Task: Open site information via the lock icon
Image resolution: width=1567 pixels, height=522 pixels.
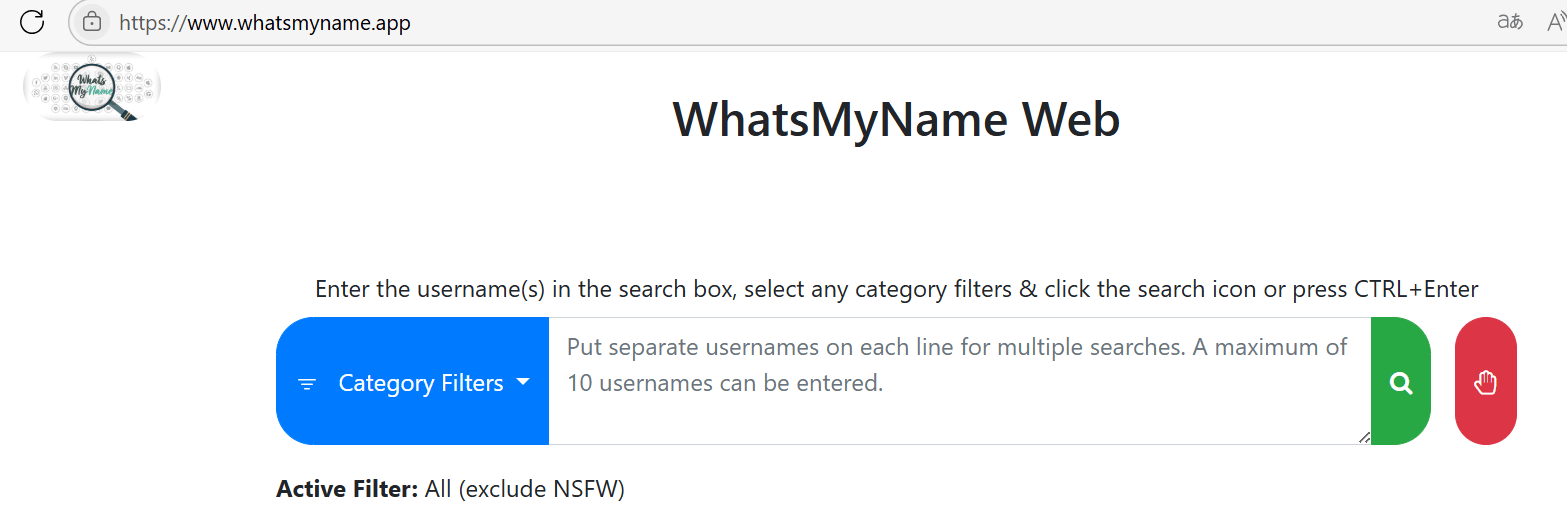Action: pos(92,21)
